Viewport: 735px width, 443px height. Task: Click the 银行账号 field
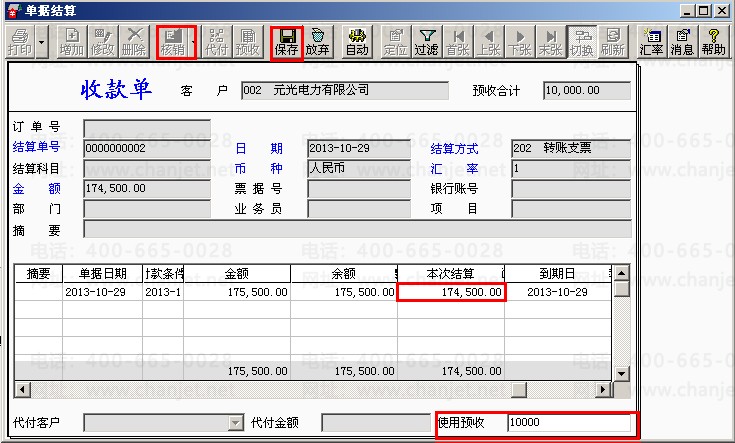[x=571, y=188]
